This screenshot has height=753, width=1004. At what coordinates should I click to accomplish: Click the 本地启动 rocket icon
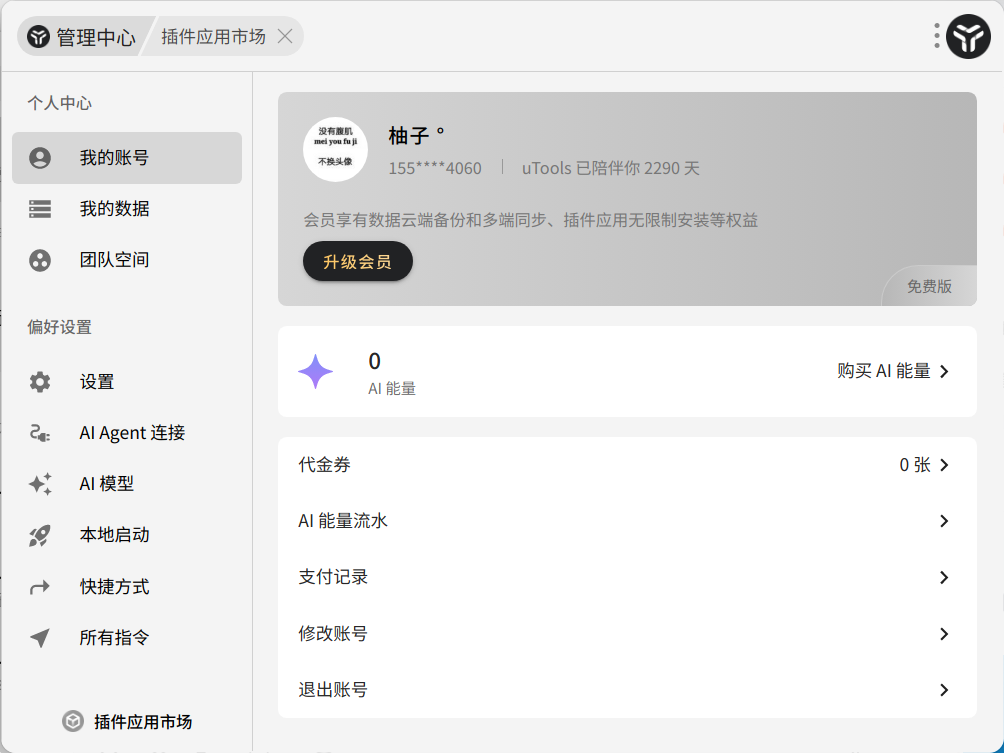click(x=40, y=535)
